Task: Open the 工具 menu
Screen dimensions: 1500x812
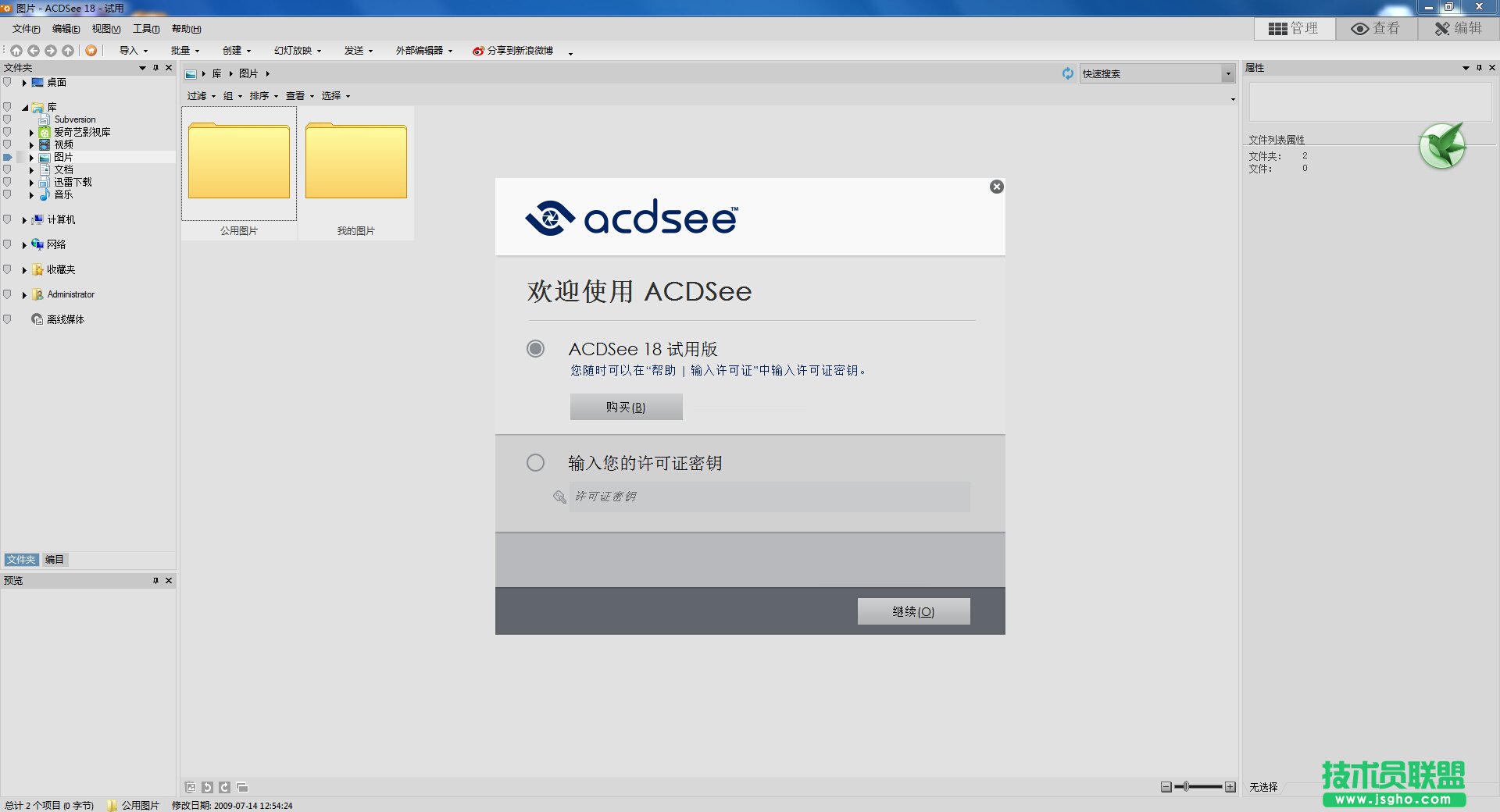Action: (x=146, y=29)
